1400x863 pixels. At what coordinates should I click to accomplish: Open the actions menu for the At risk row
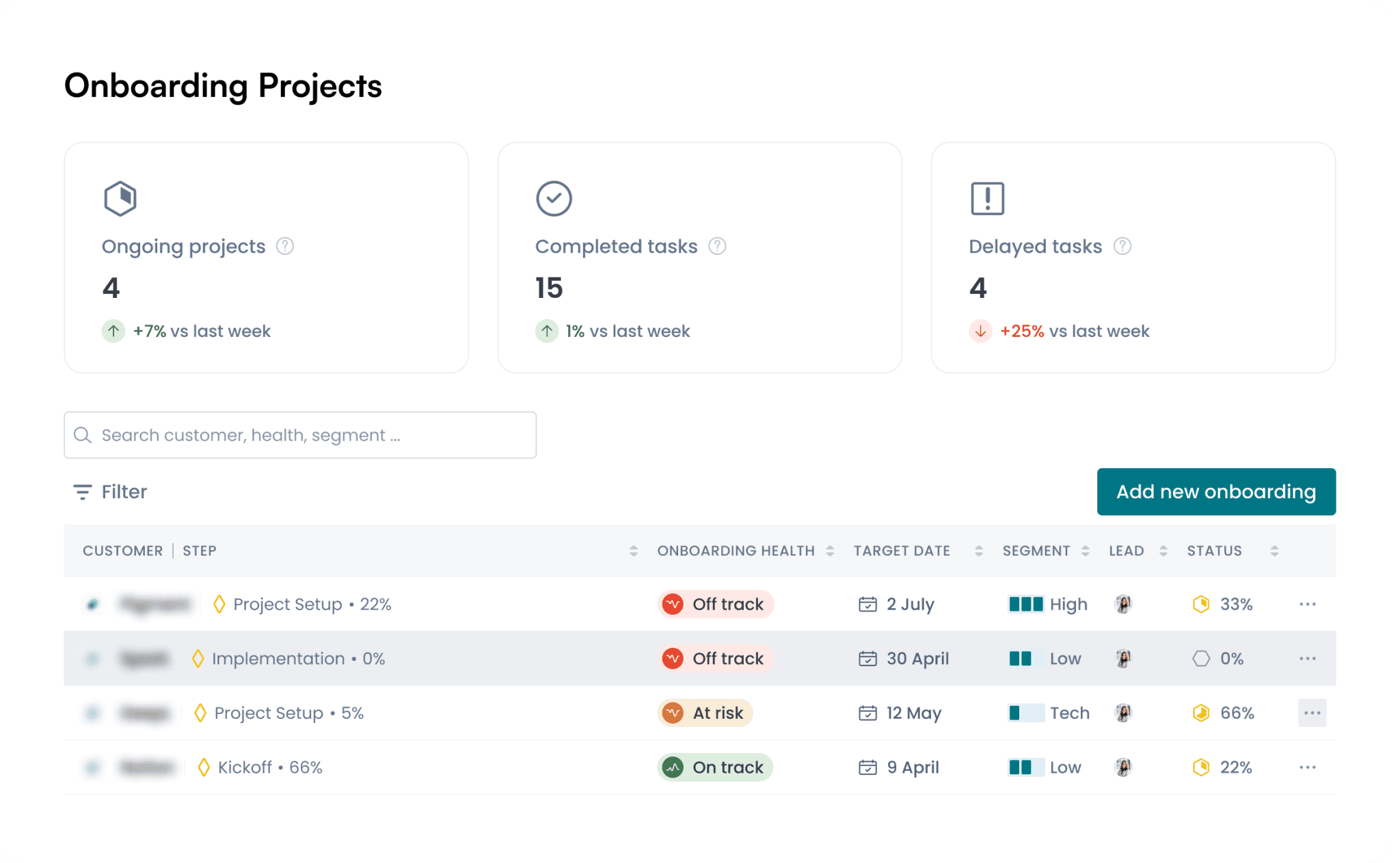click(x=1311, y=713)
